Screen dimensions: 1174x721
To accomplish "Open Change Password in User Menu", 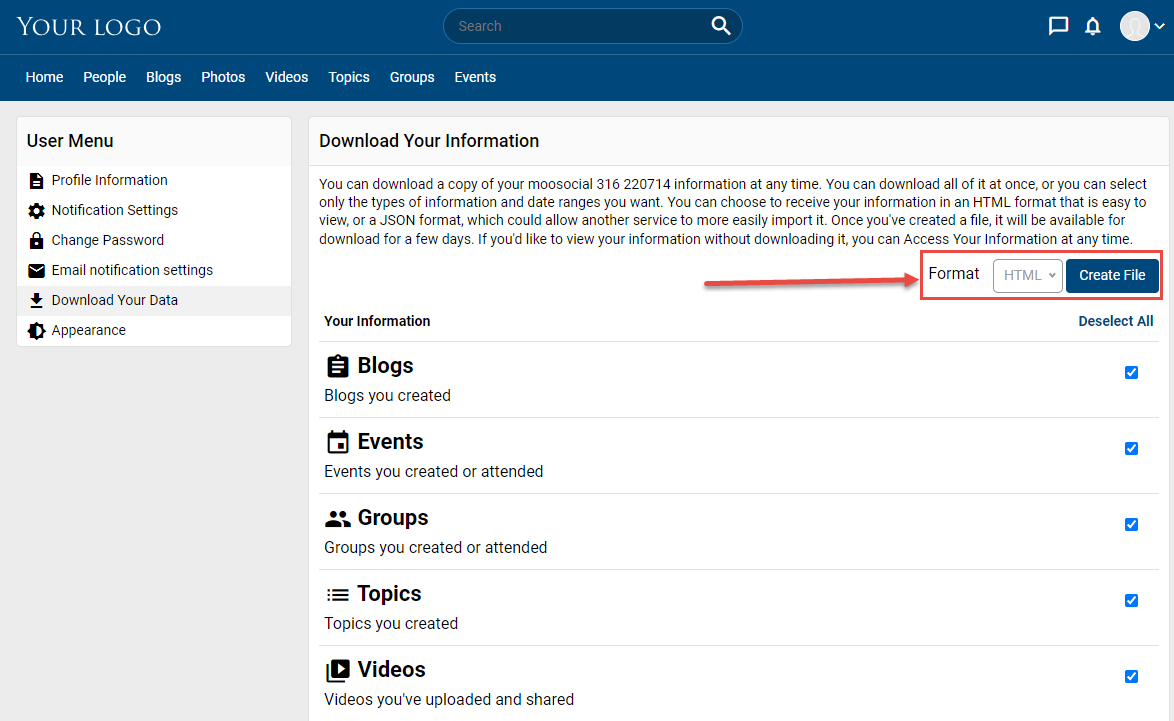I will 108,240.
